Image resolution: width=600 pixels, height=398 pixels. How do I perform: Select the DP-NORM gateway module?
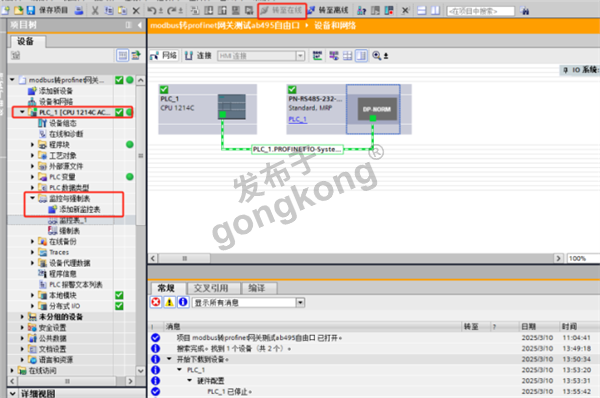click(373, 109)
